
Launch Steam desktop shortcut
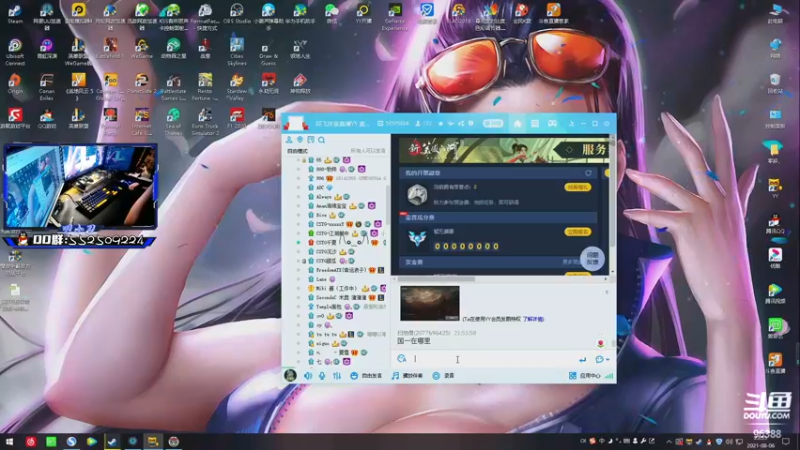(15, 14)
